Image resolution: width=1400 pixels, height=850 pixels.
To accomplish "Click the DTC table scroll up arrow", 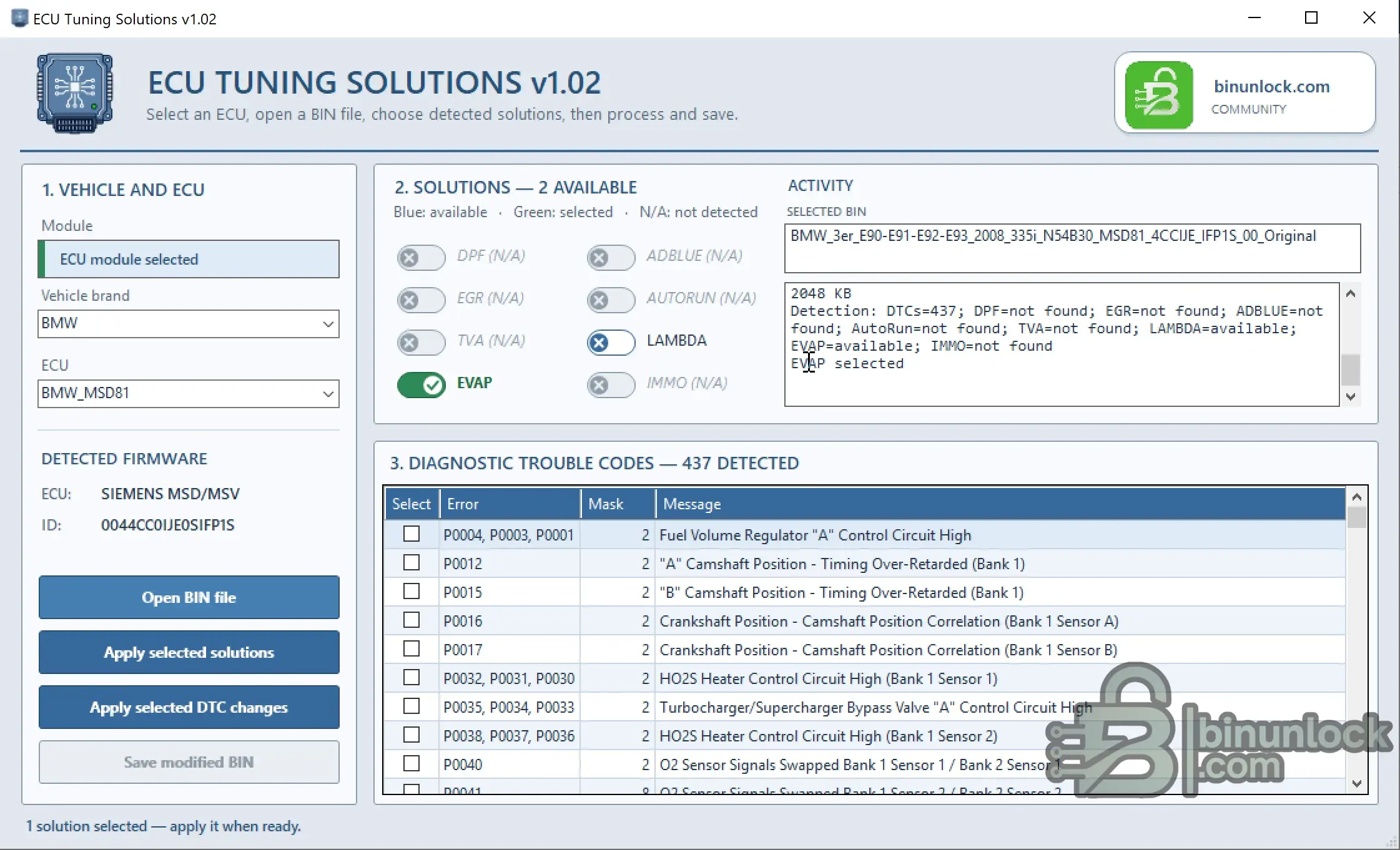I will click(1356, 497).
